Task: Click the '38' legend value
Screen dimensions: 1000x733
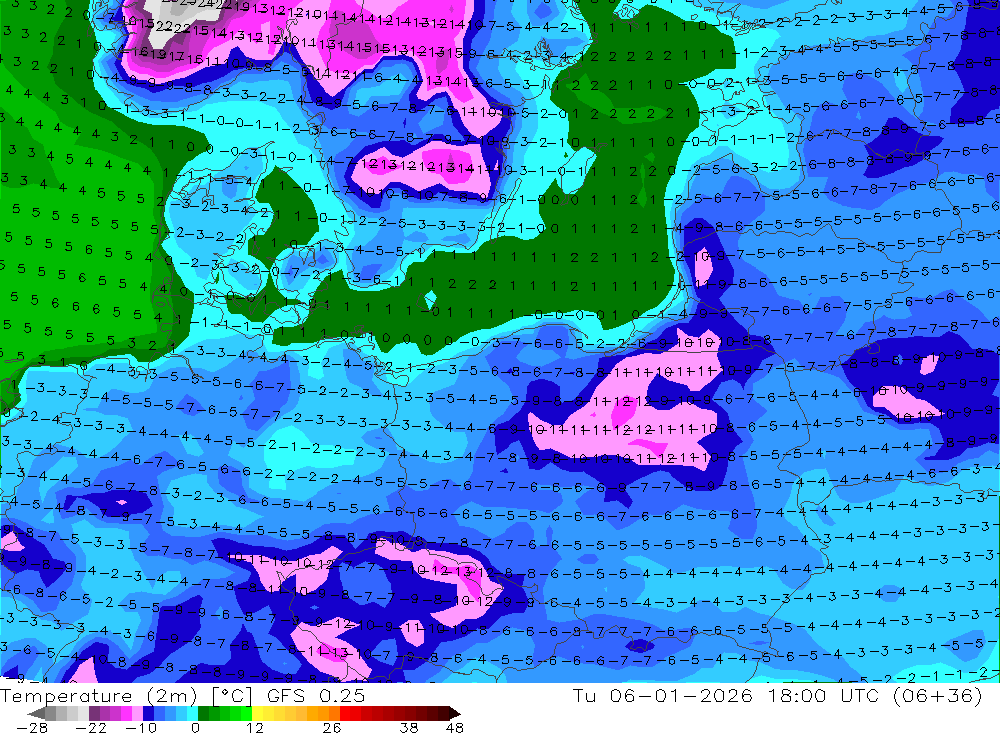Action: pos(409,727)
